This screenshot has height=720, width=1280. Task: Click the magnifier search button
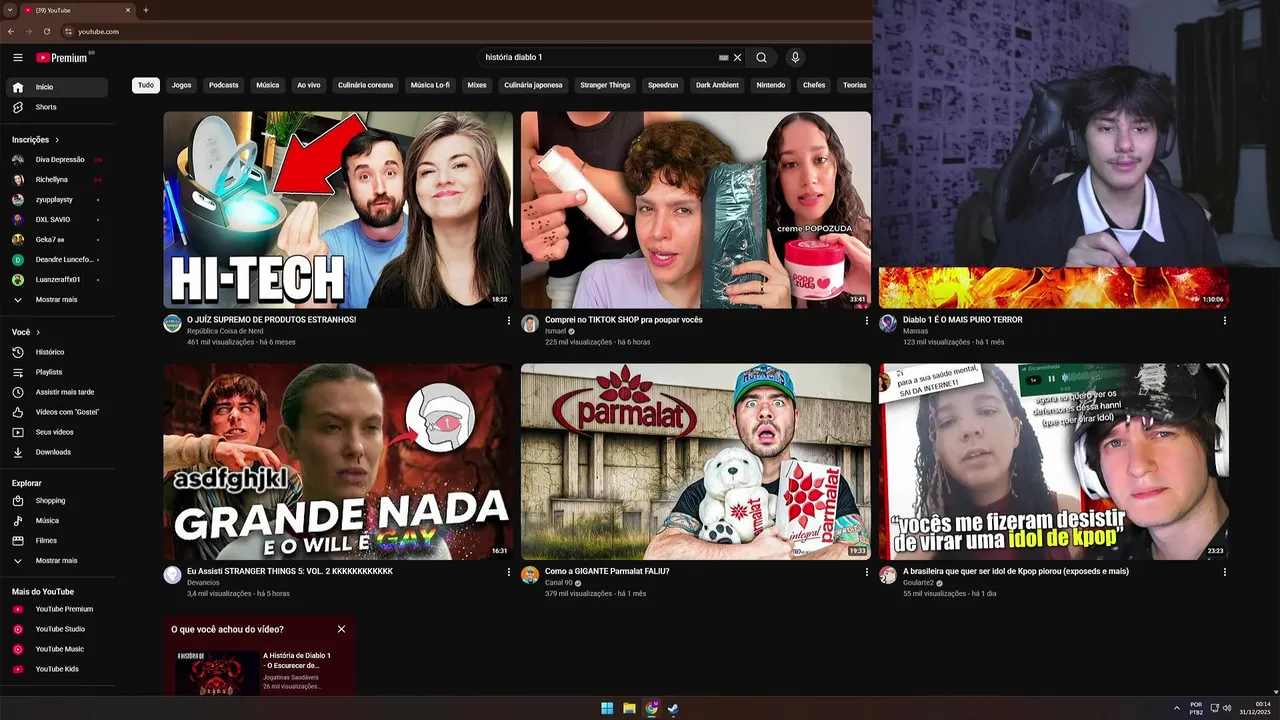(761, 58)
